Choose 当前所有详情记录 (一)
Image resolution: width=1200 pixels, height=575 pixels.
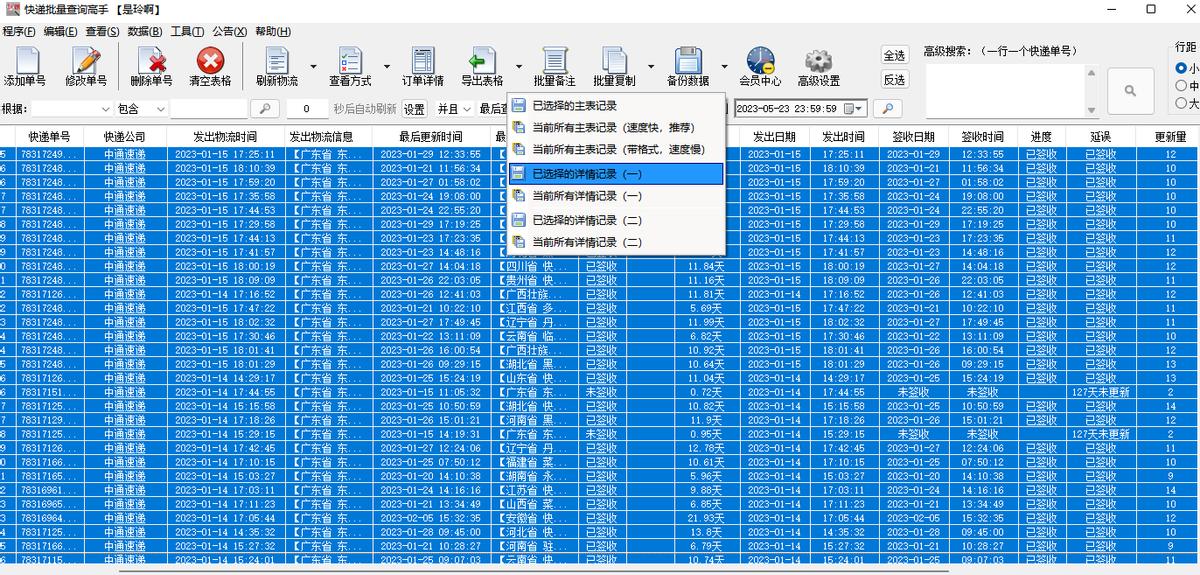tap(615, 196)
